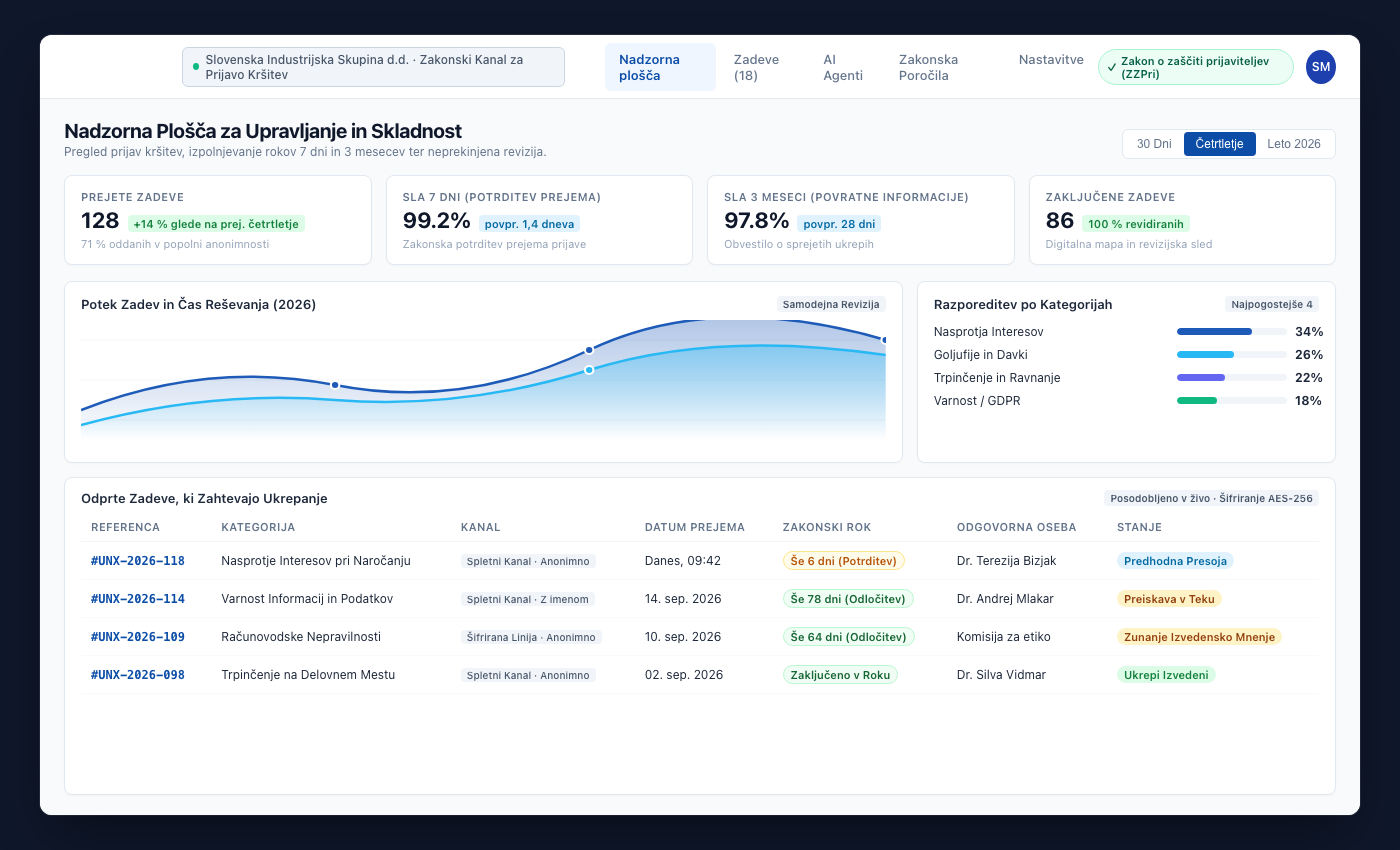
Task: Open case reference #UNX-2026-118
Action: click(138, 561)
